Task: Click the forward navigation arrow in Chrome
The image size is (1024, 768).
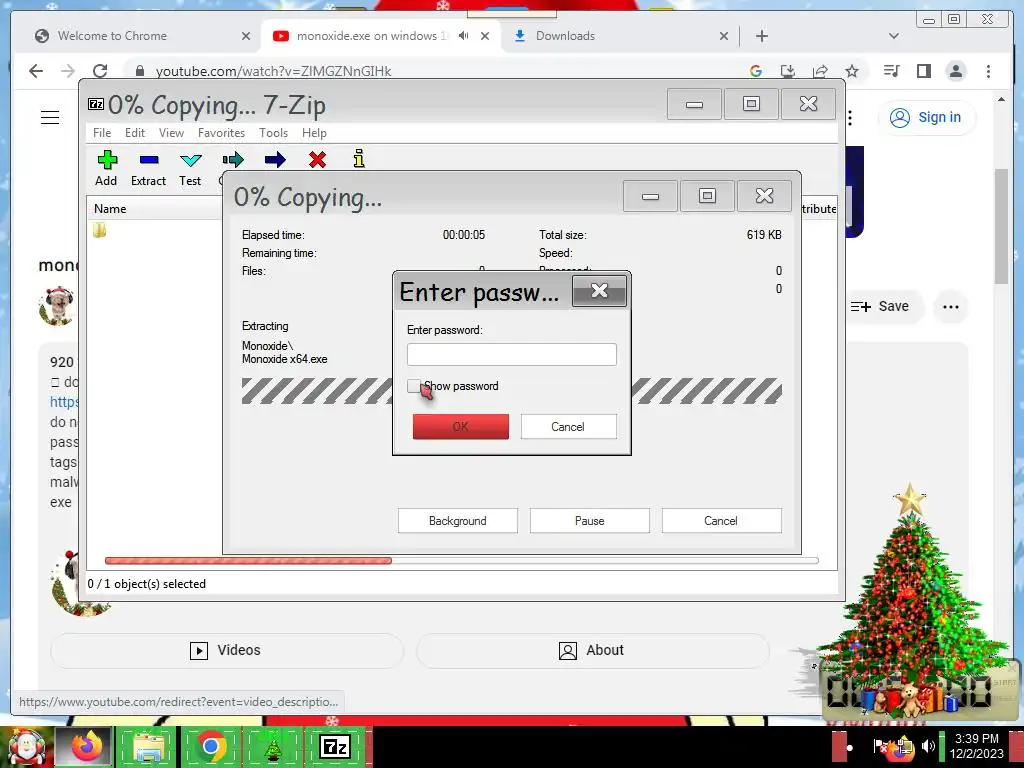Action: pos(68,71)
